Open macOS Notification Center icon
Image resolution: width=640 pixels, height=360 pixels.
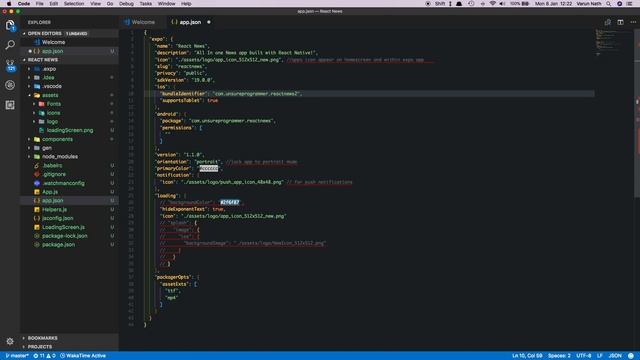click(630, 4)
